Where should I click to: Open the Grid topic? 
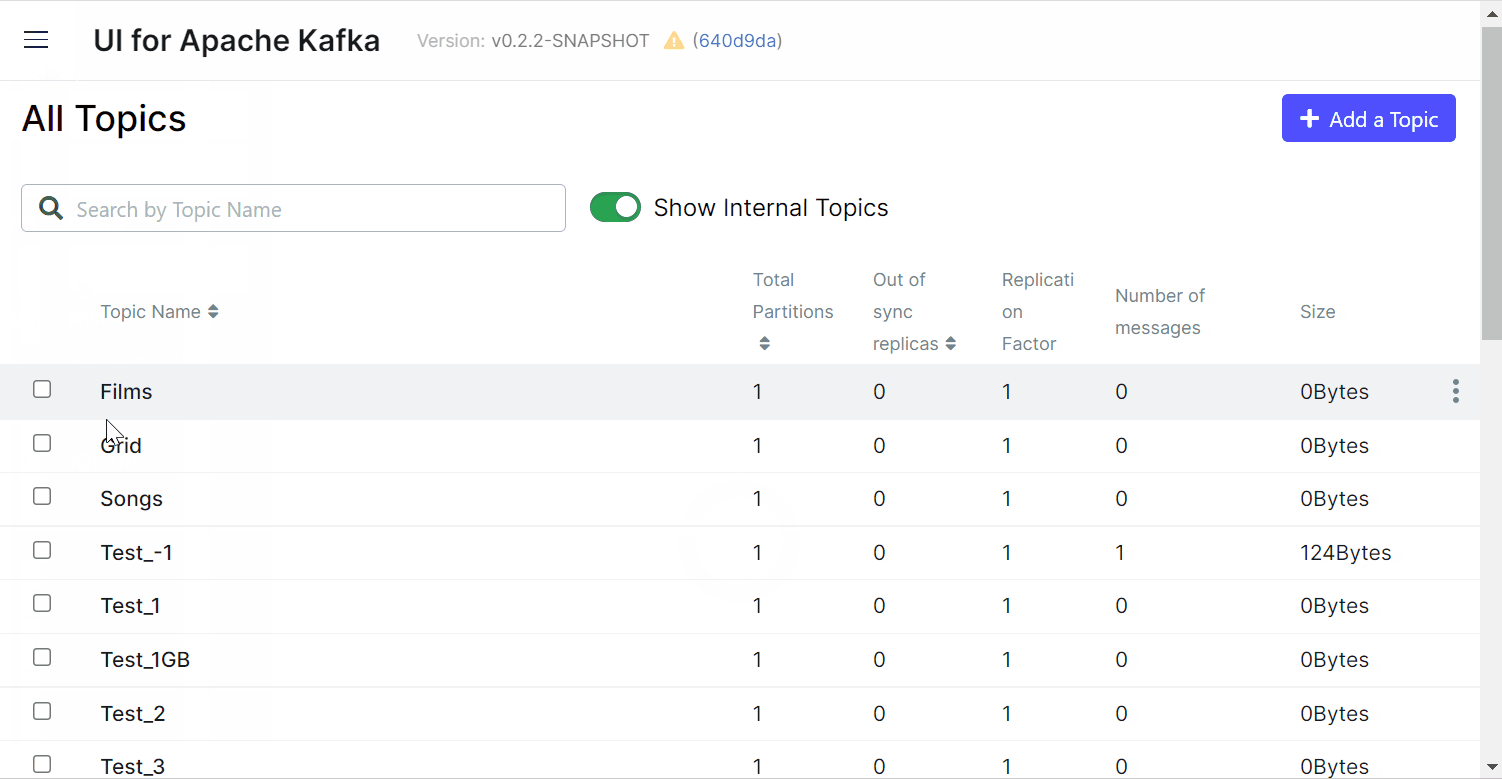click(121, 446)
